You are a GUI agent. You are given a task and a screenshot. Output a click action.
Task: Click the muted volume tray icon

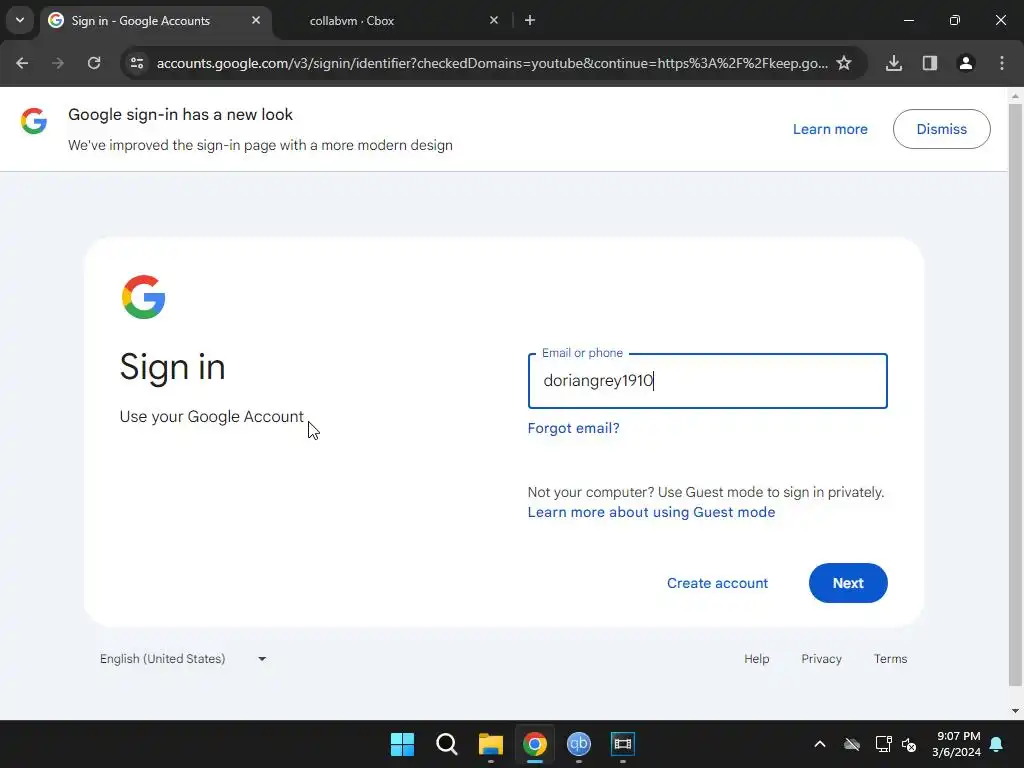tap(909, 744)
